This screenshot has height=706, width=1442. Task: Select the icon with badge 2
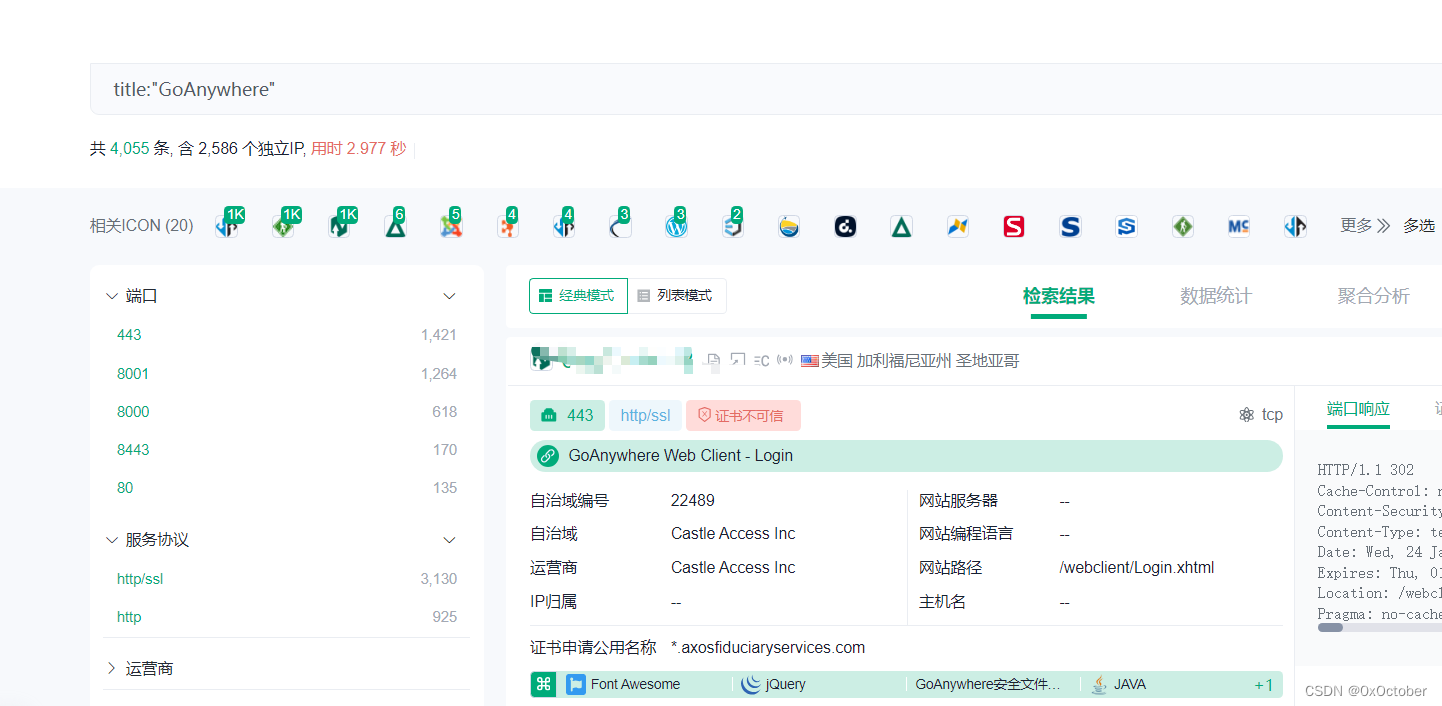pyautogui.click(x=733, y=227)
